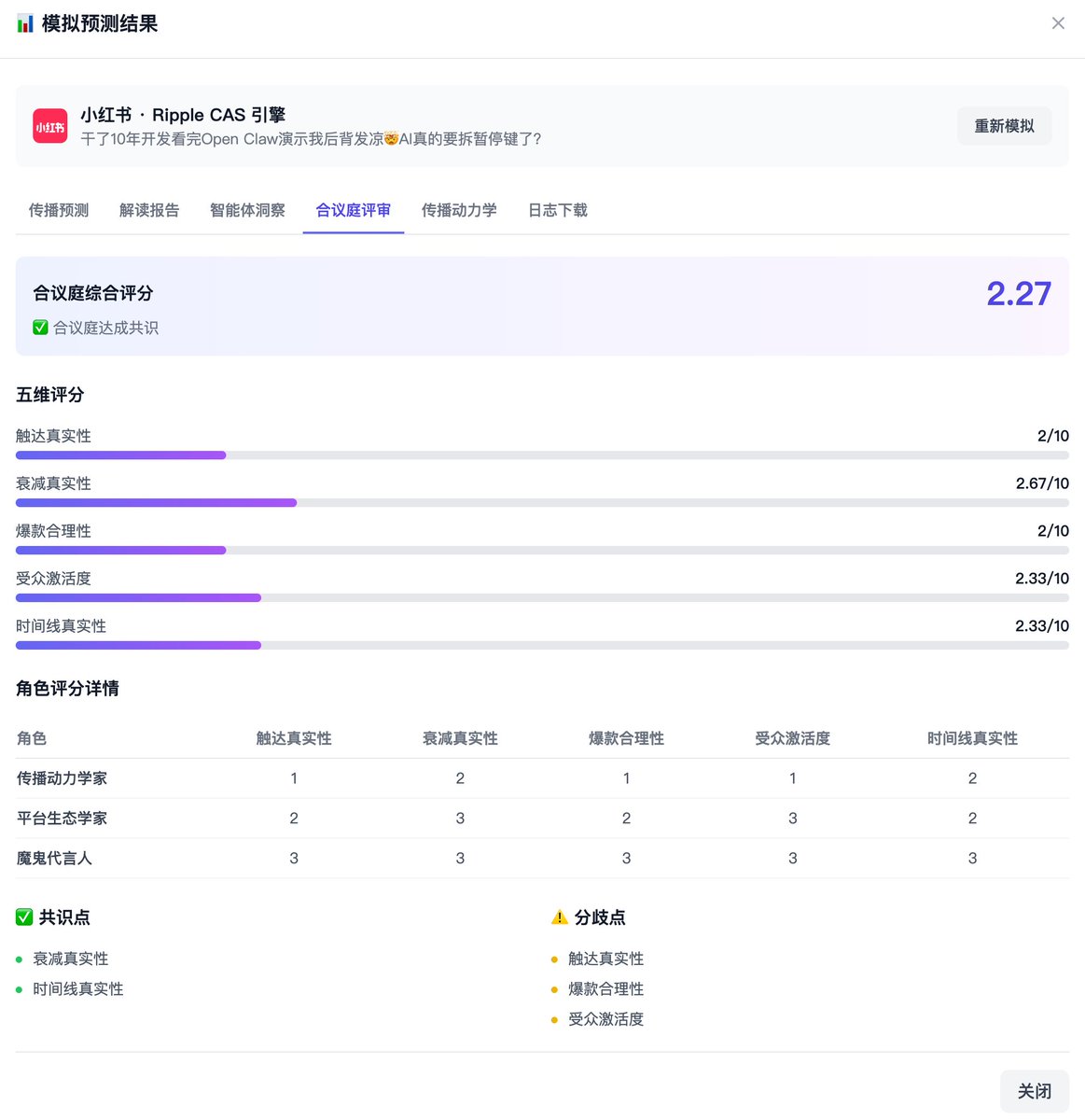Click the 爆款合理性 column header
This screenshot has width=1085, height=1120.
[x=626, y=738]
